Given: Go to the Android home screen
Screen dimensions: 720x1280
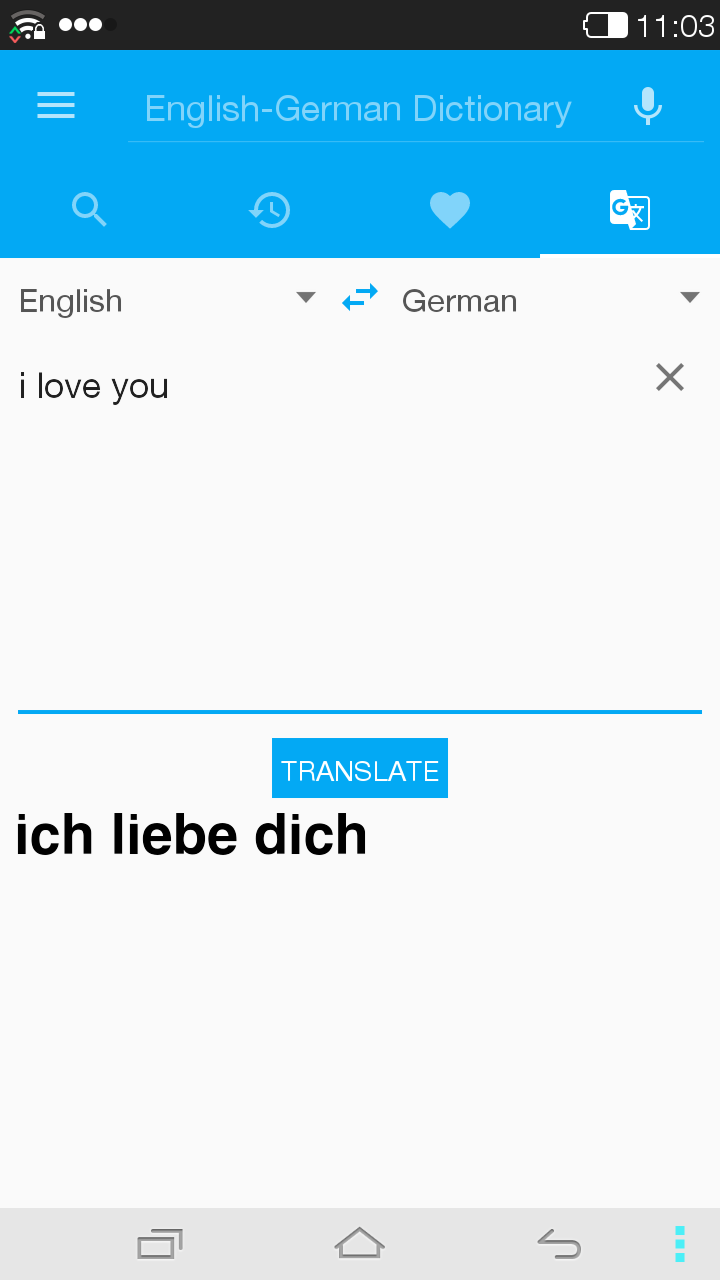Looking at the screenshot, I should [x=360, y=1243].
